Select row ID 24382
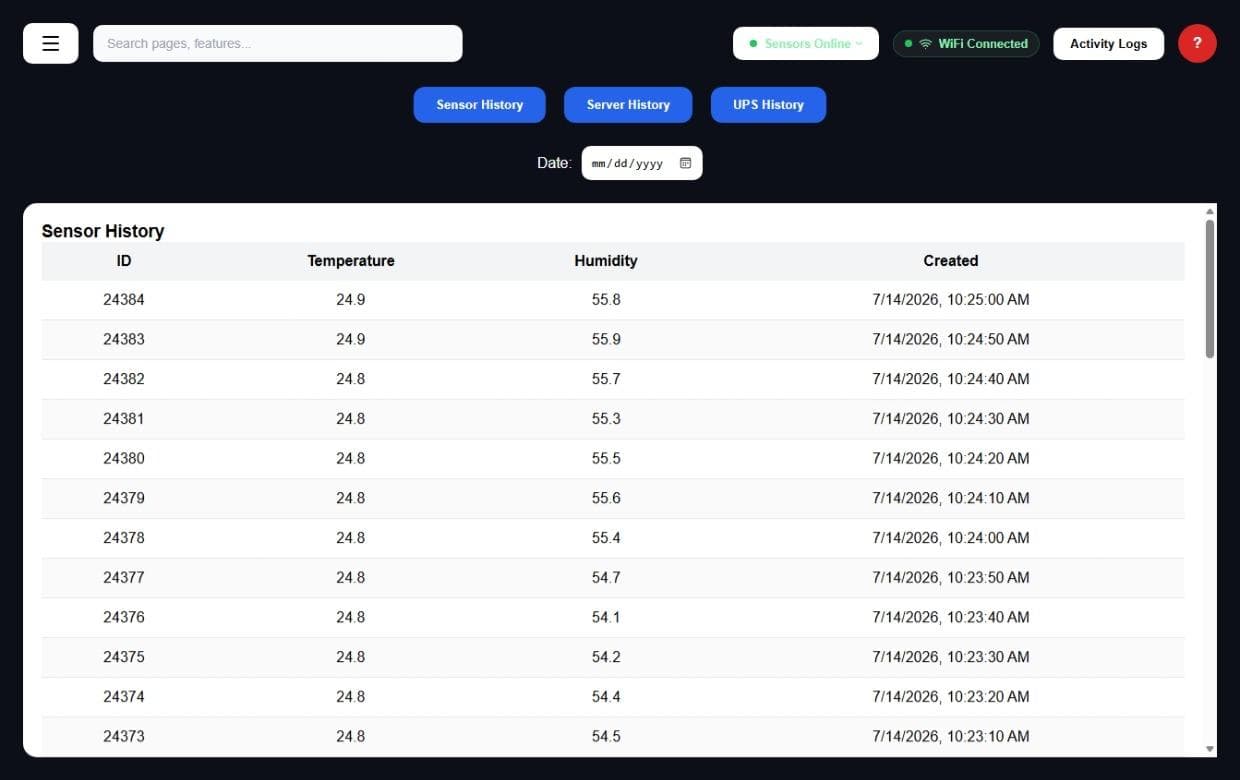 click(613, 379)
